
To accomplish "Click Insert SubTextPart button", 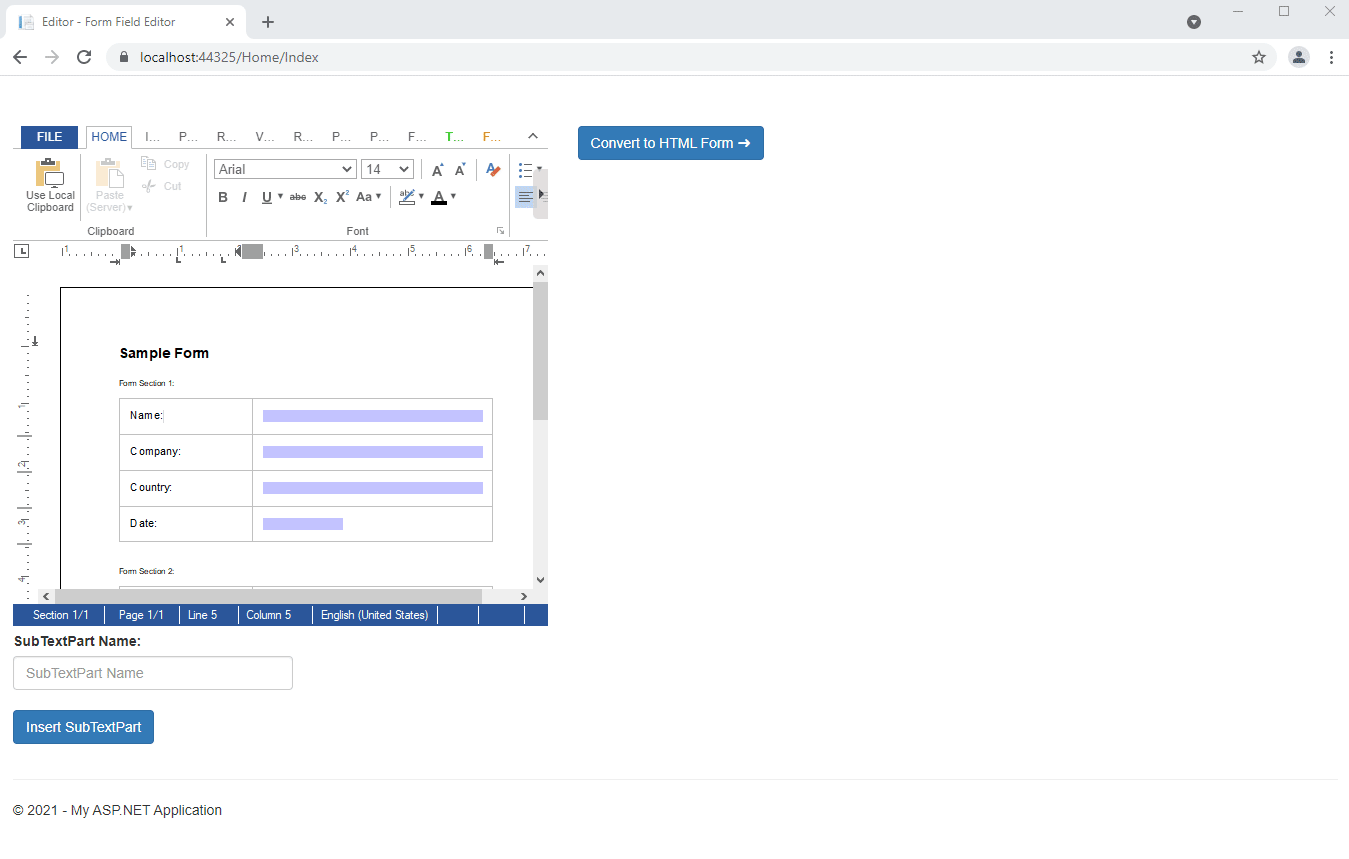I will [x=83, y=727].
